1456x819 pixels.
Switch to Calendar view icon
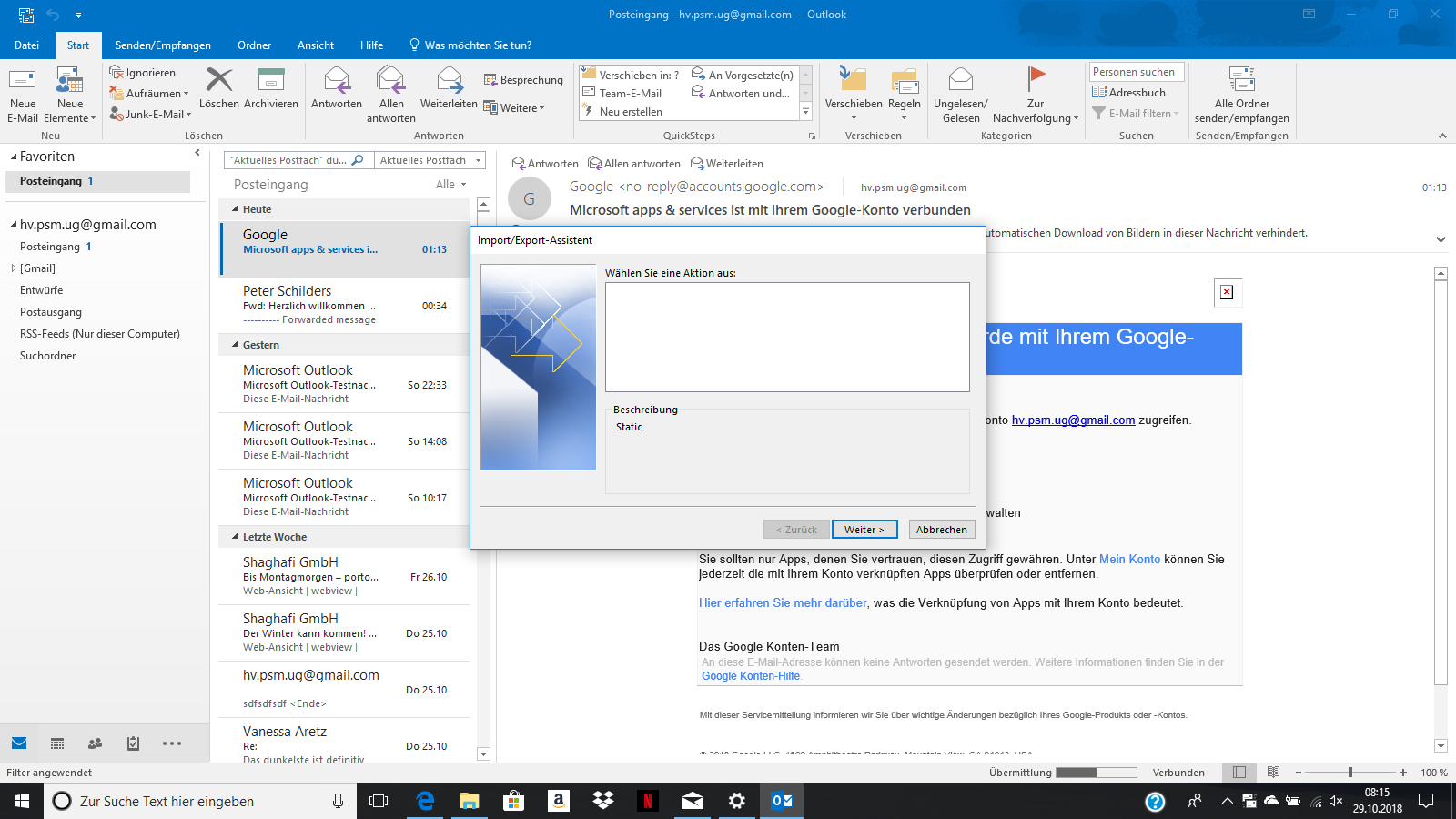[57, 743]
